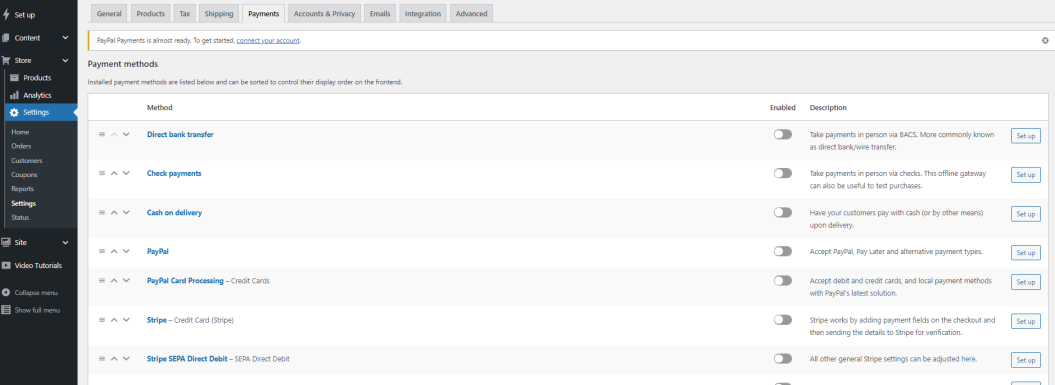Move Stripe Credit Card up
This screenshot has height=385, width=1055.
click(114, 320)
